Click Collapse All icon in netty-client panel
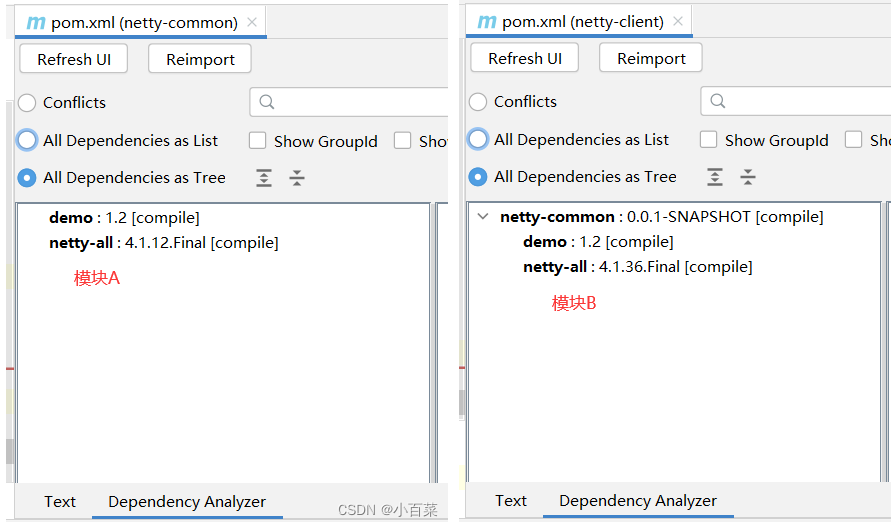892x522 pixels. pyautogui.click(x=748, y=177)
